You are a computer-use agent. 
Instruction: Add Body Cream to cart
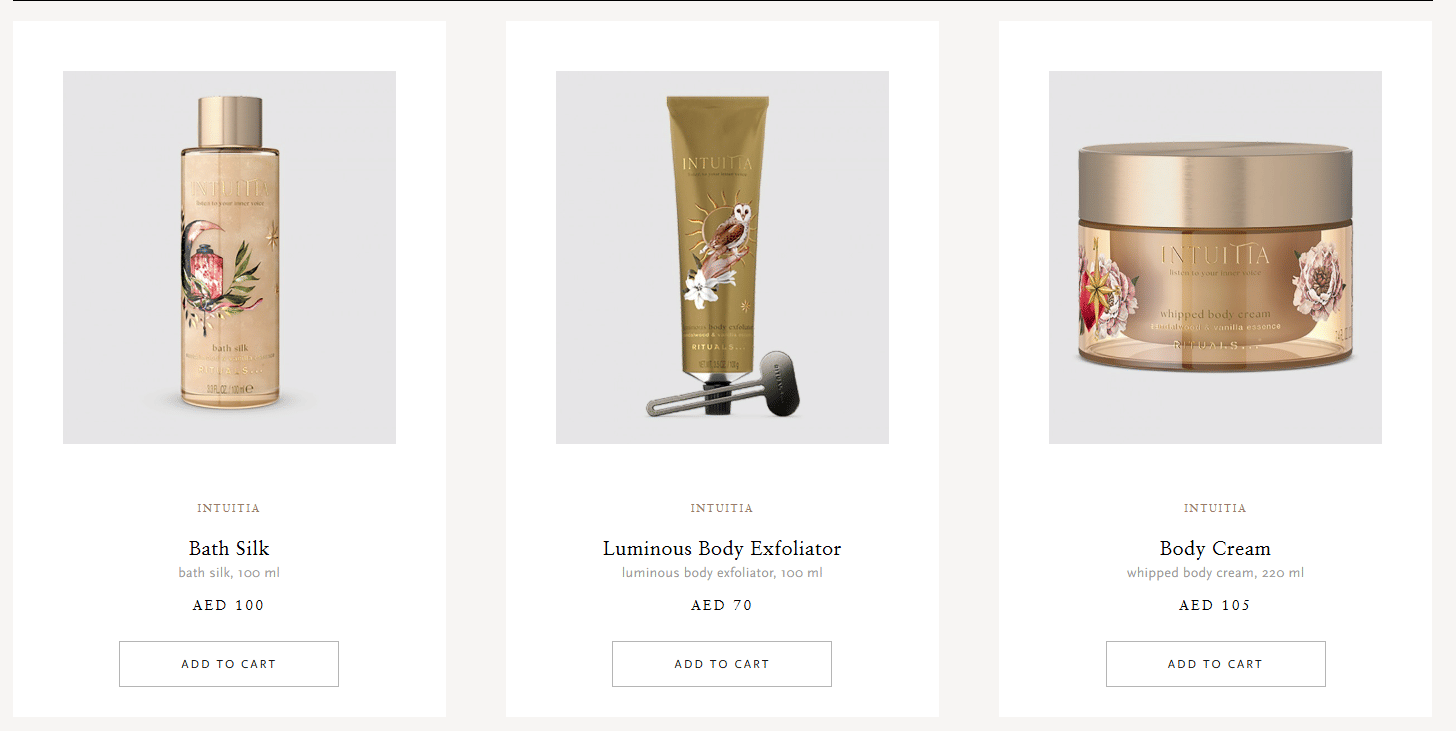coord(1215,664)
